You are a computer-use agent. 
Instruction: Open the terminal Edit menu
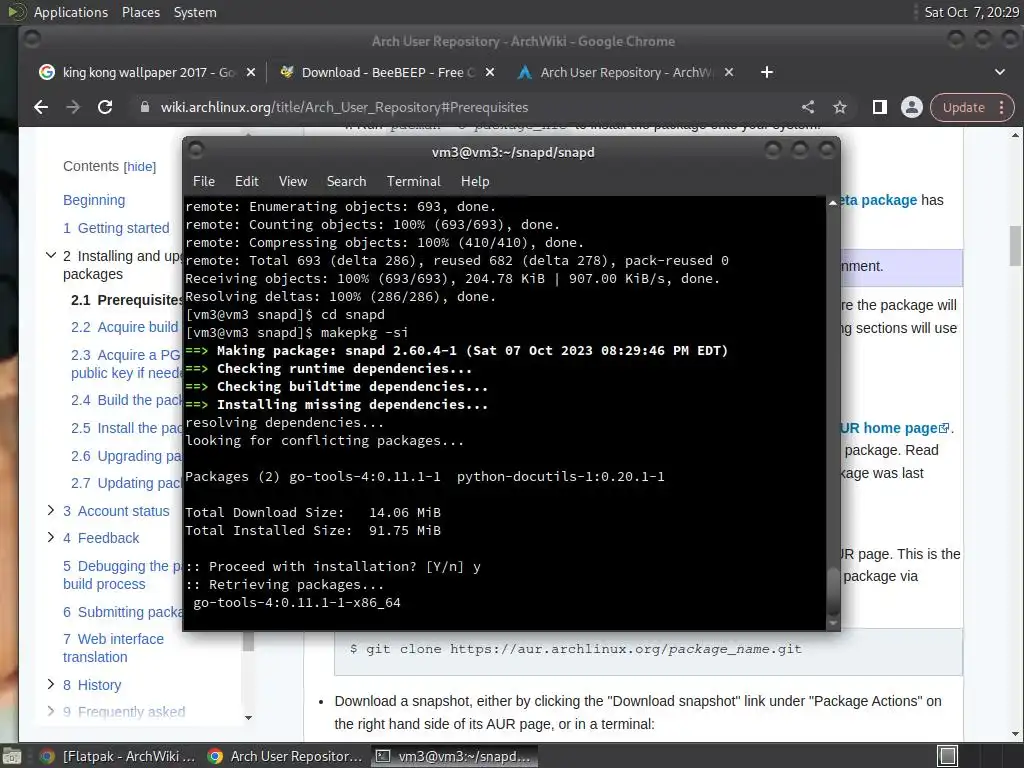coord(247,182)
